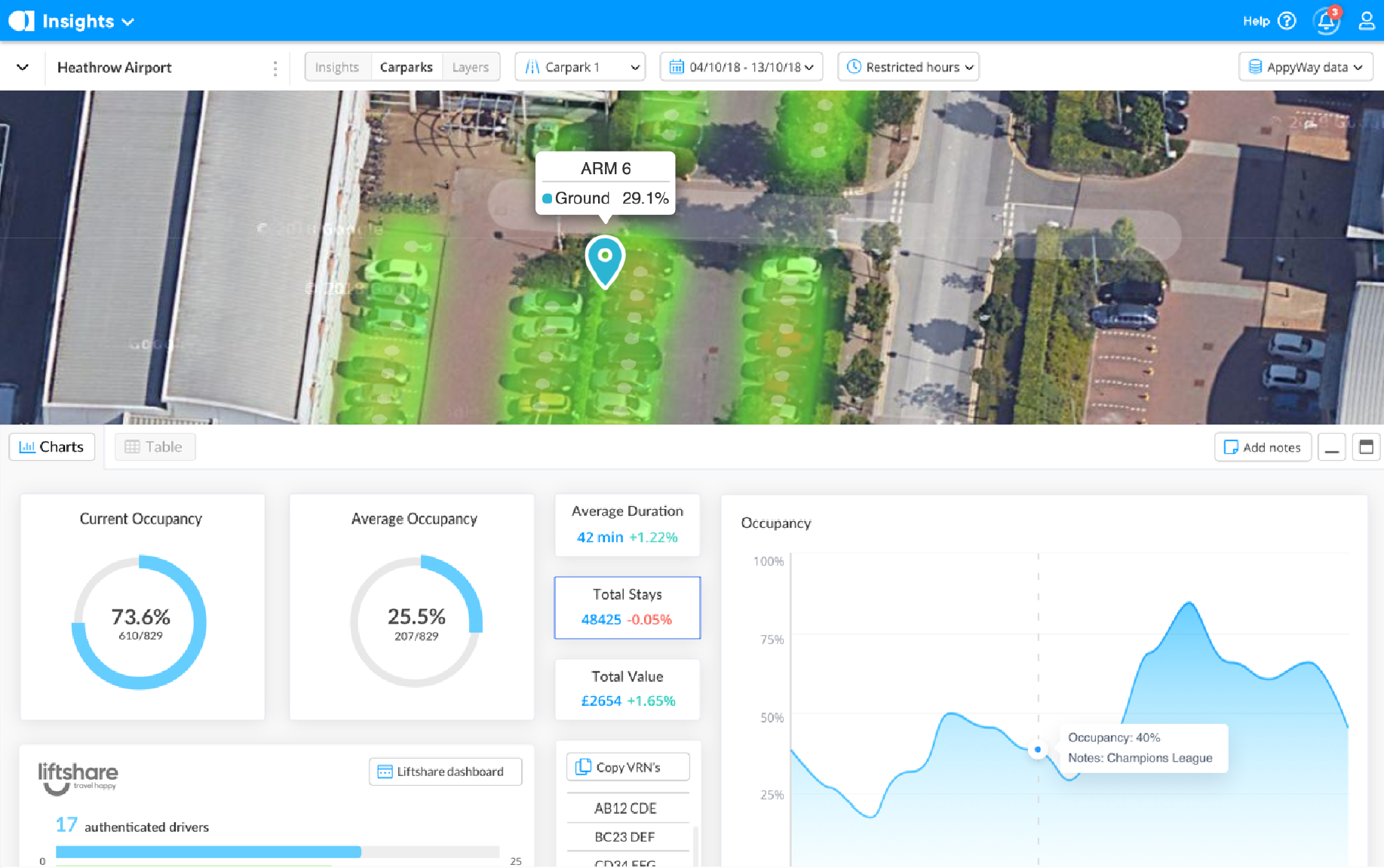Switch to Charts view
The image size is (1384, 868).
pyautogui.click(x=52, y=447)
